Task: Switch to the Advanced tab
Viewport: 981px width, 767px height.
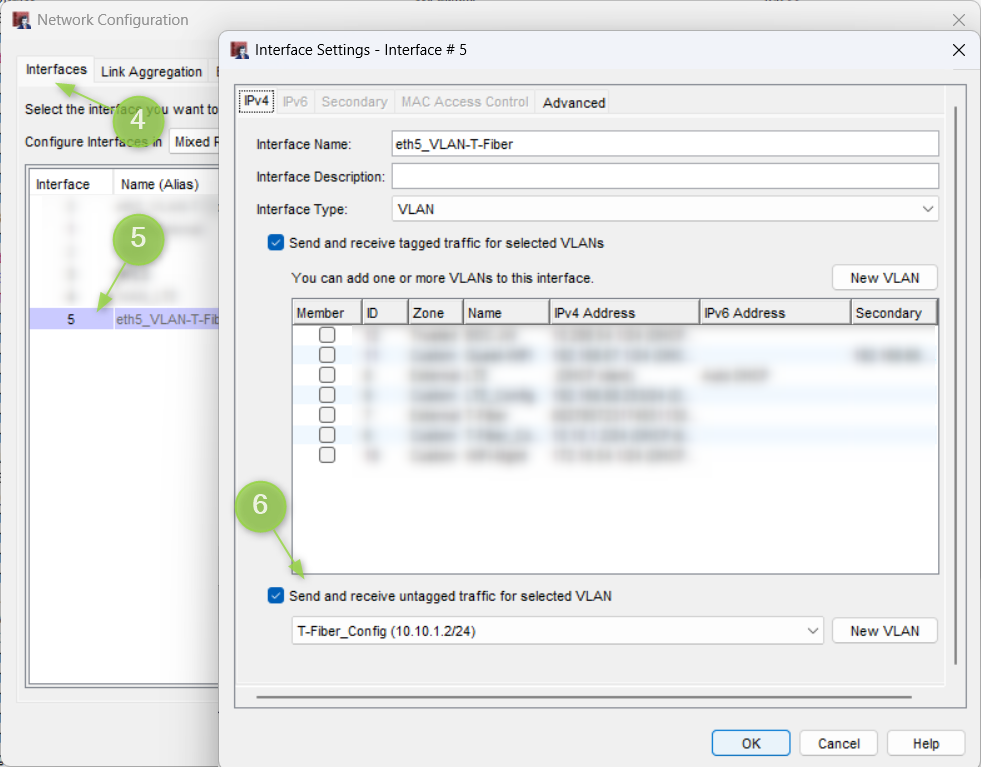Action: (x=574, y=102)
